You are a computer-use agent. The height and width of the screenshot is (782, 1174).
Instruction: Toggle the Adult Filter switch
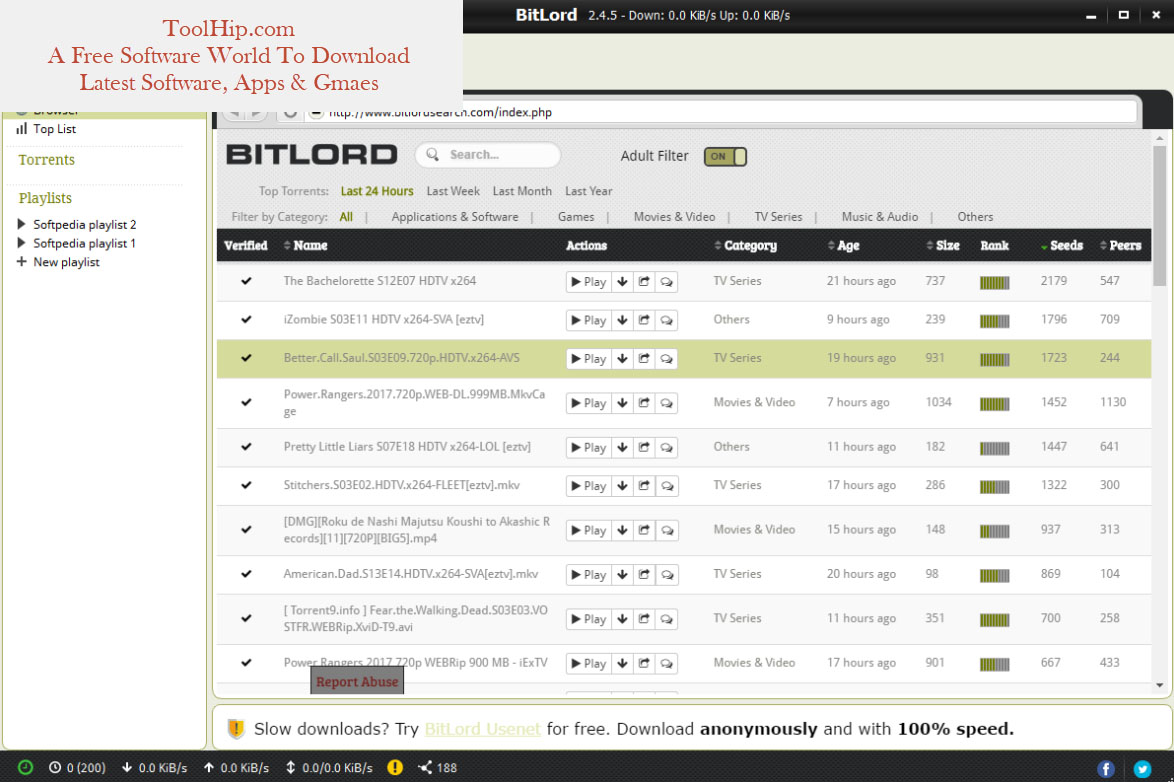pos(725,157)
